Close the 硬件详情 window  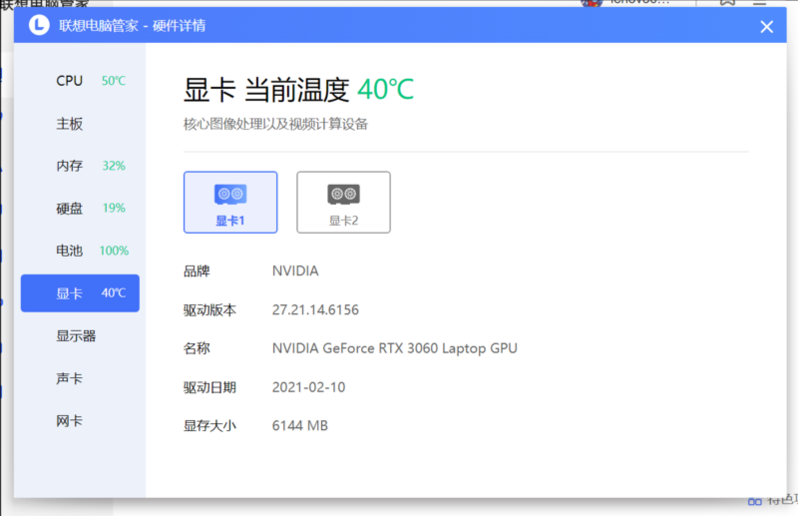click(766, 27)
